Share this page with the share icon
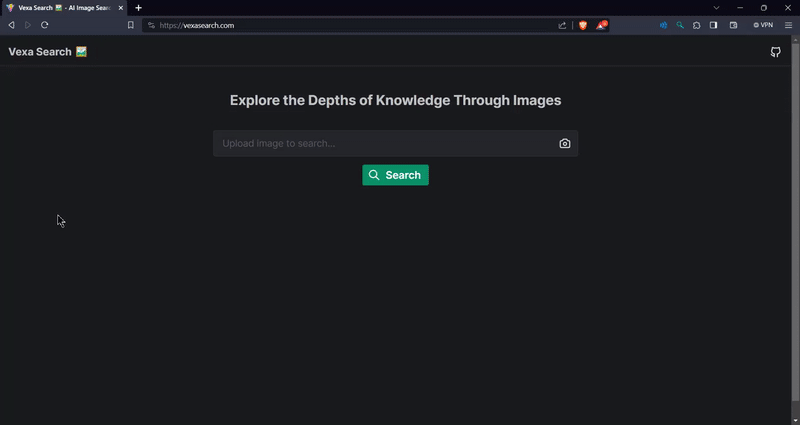The image size is (800, 425). tap(562, 25)
